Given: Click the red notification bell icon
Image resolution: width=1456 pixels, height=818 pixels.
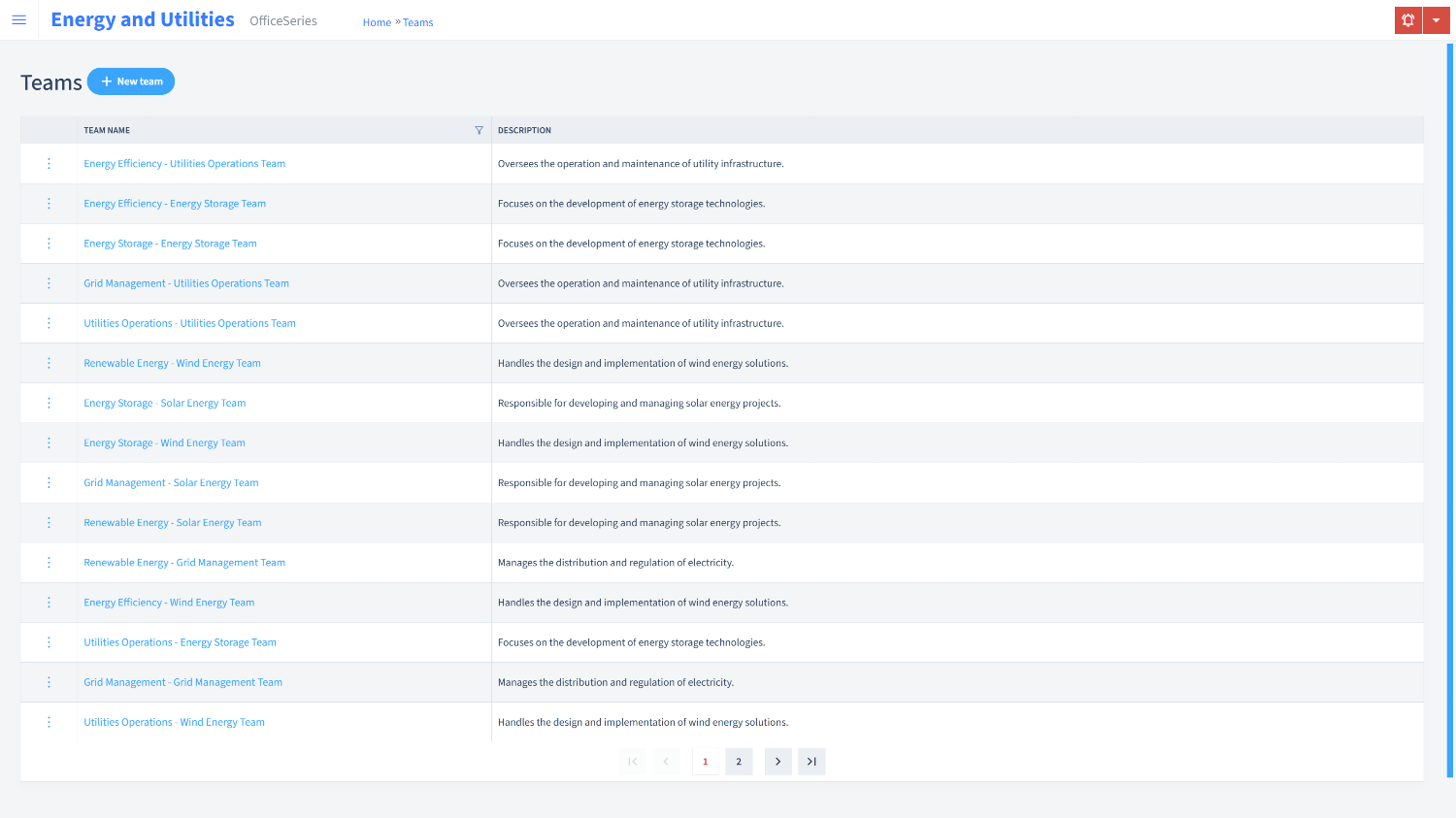Looking at the screenshot, I should 1407,20.
